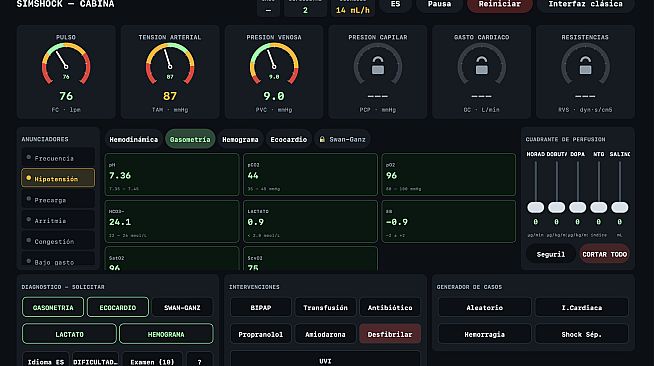Open the ES language selector in header
The image size is (654, 366).
tap(395, 5)
